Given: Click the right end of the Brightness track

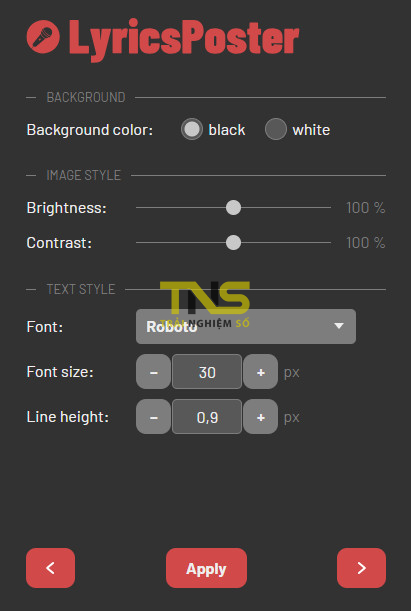Looking at the screenshot, I should click(x=329, y=207).
